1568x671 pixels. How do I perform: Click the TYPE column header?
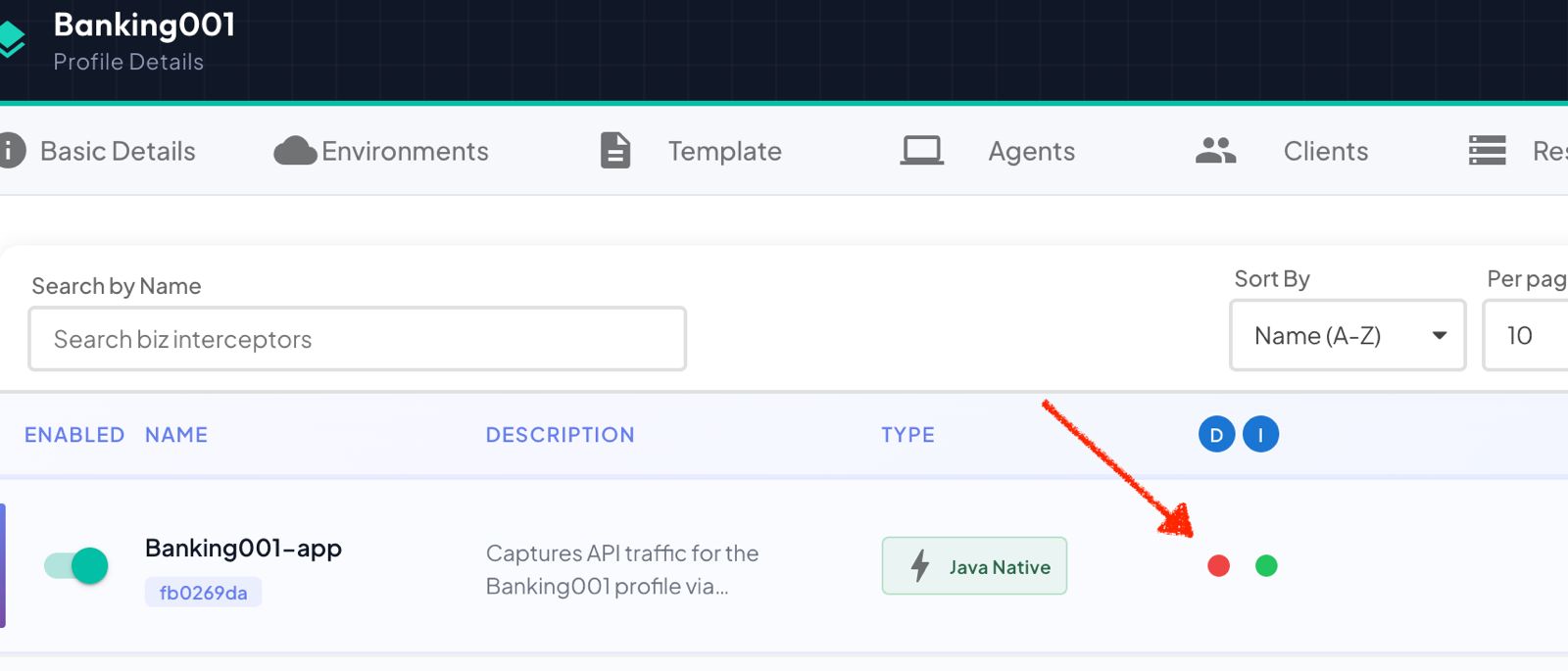(x=907, y=435)
